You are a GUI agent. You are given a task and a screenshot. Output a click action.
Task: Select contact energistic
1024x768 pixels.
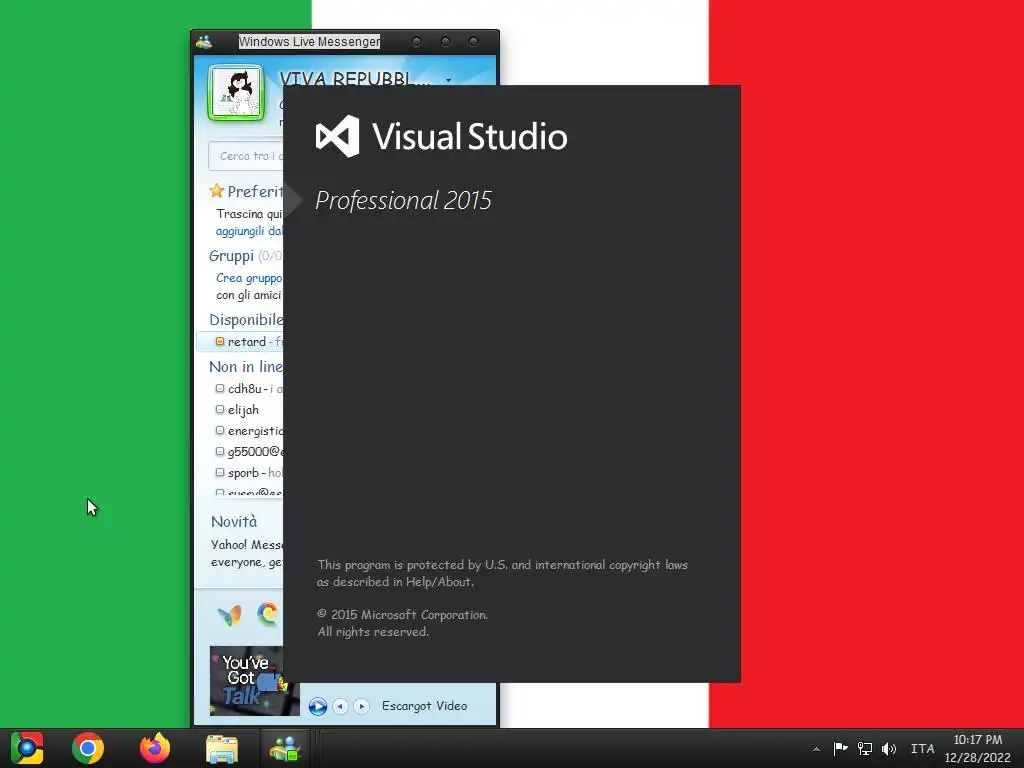pos(255,430)
